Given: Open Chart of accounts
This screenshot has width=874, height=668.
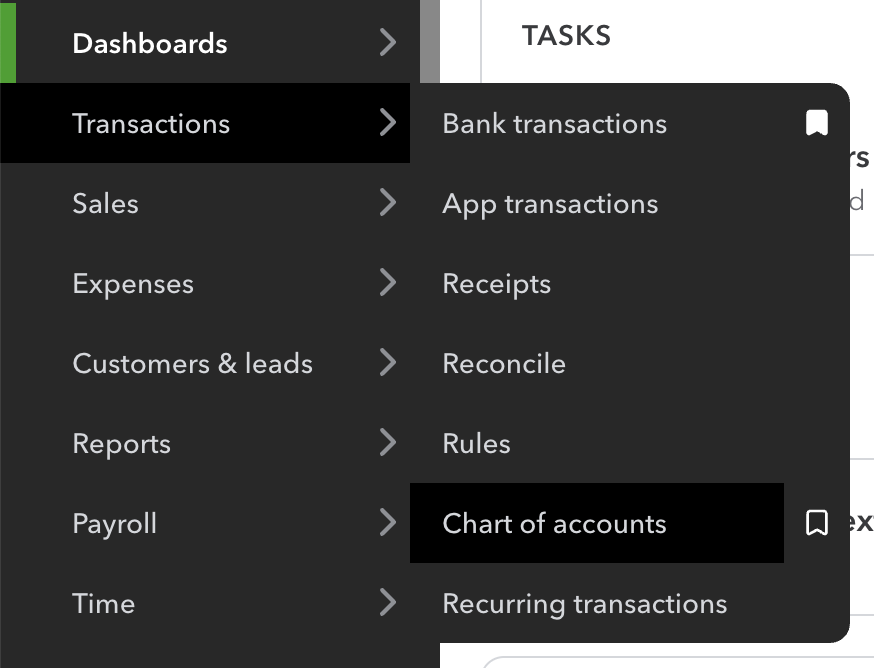Looking at the screenshot, I should (553, 523).
